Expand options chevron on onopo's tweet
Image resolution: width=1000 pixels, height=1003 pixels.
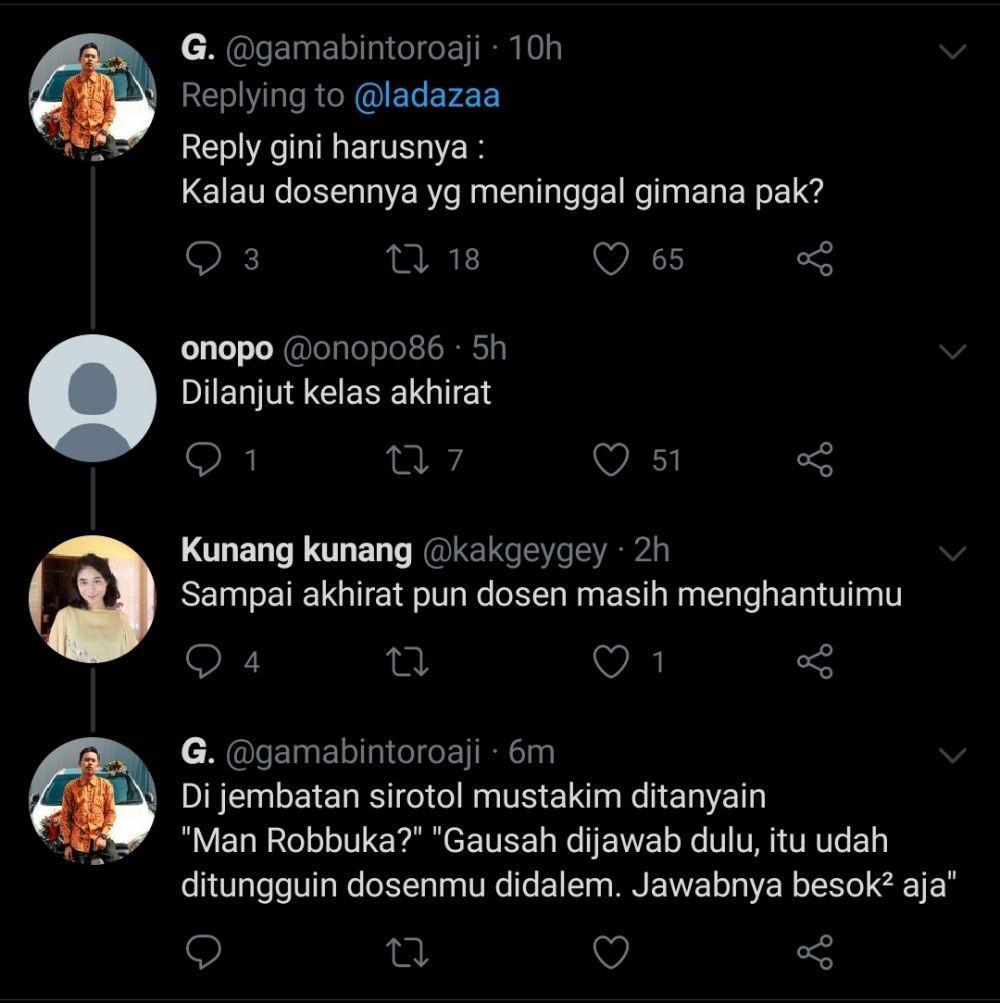tap(952, 351)
